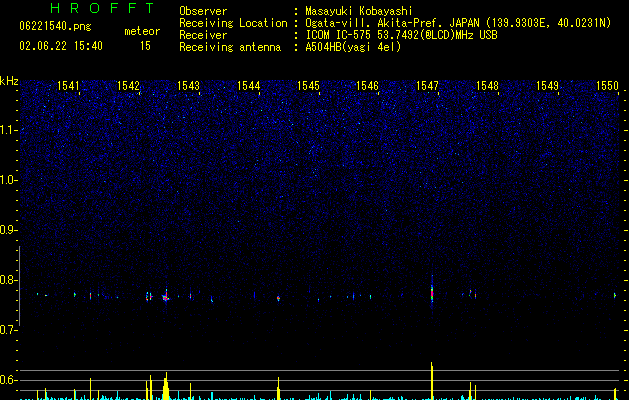Click the HROFFT title text
Image resolution: width=629 pixels, height=400 pixels.
point(102,8)
